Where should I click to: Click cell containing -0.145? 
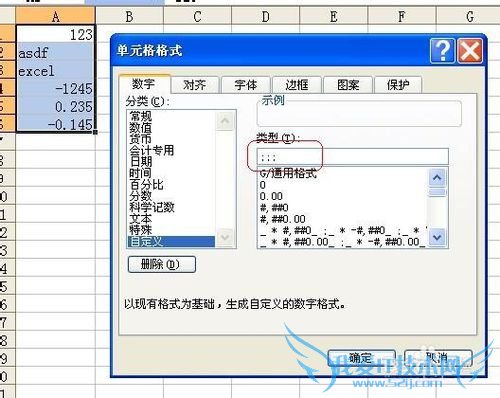click(x=55, y=124)
